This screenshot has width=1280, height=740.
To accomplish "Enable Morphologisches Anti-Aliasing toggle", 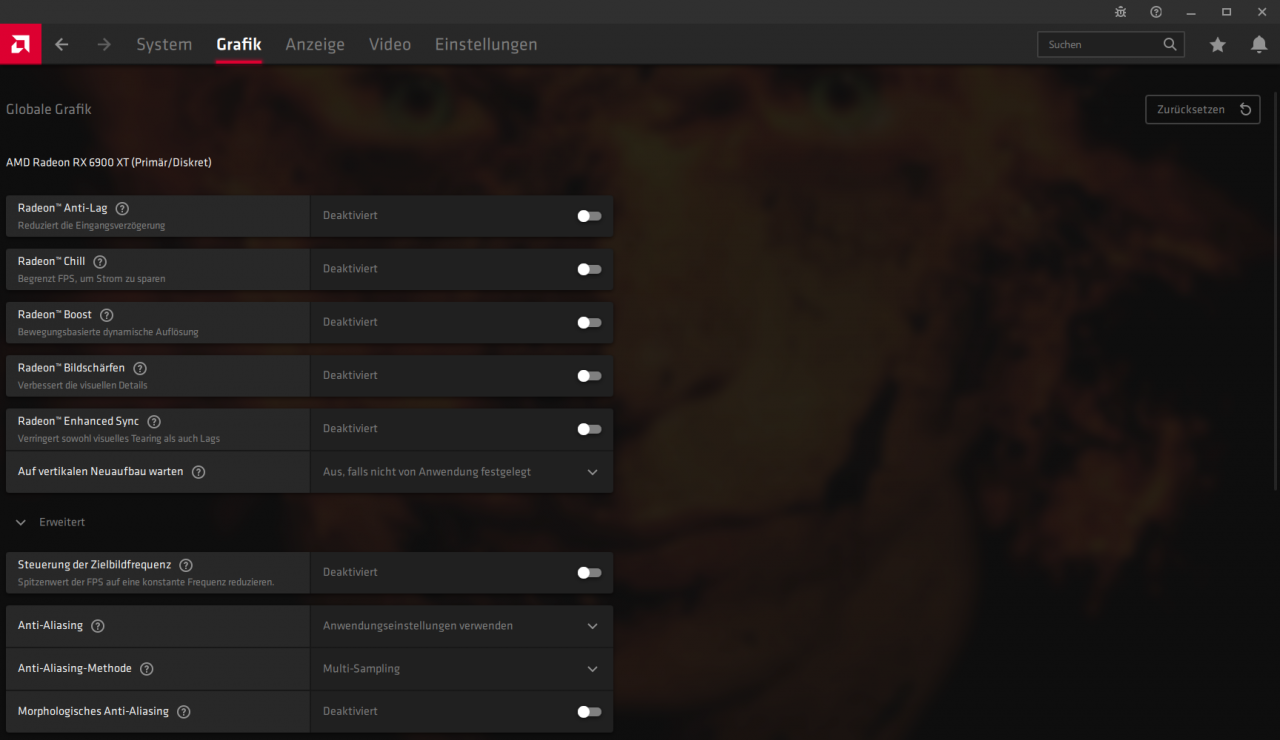I will pos(589,712).
